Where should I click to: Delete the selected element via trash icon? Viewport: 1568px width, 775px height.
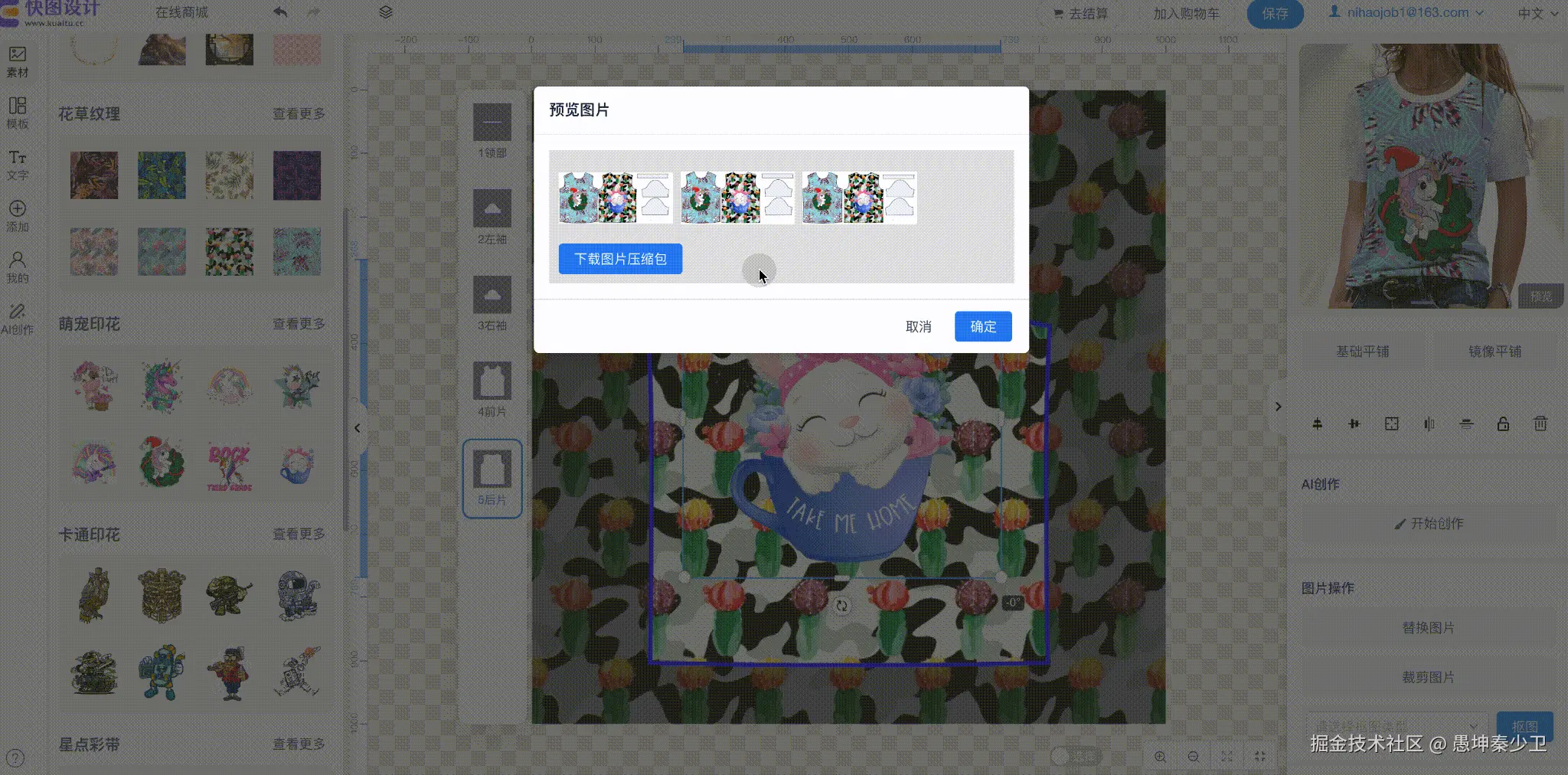pos(1540,423)
